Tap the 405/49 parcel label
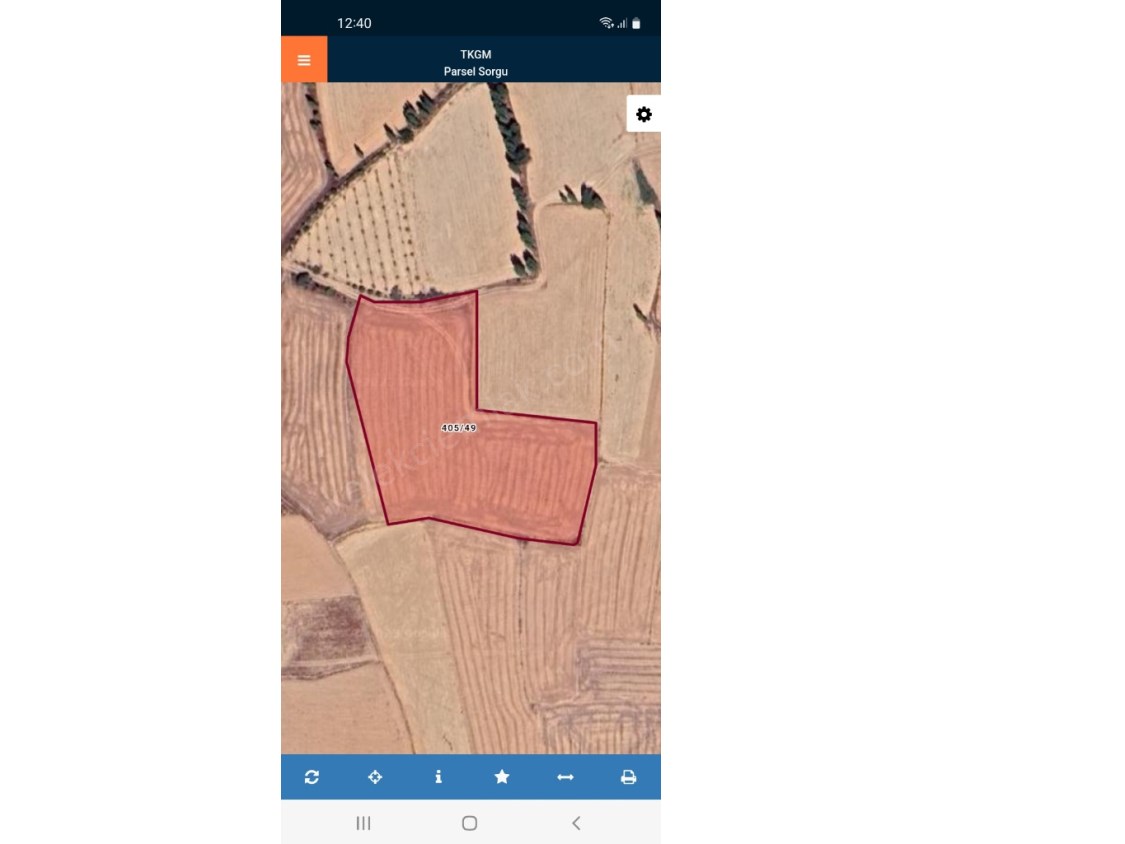Screen dimensions: 1125x844 pos(458,428)
